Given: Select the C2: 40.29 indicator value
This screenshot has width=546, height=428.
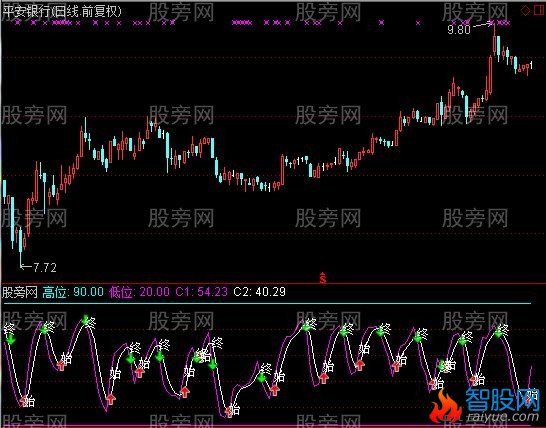Looking at the screenshot, I should pos(259,292).
